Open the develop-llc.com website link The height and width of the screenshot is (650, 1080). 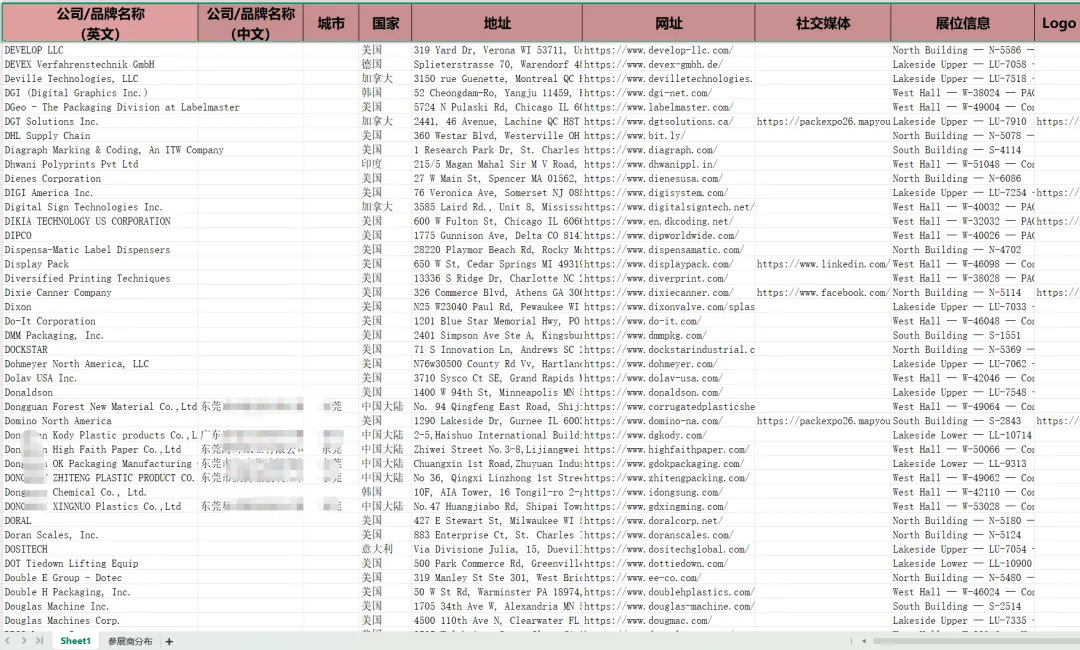coord(658,50)
